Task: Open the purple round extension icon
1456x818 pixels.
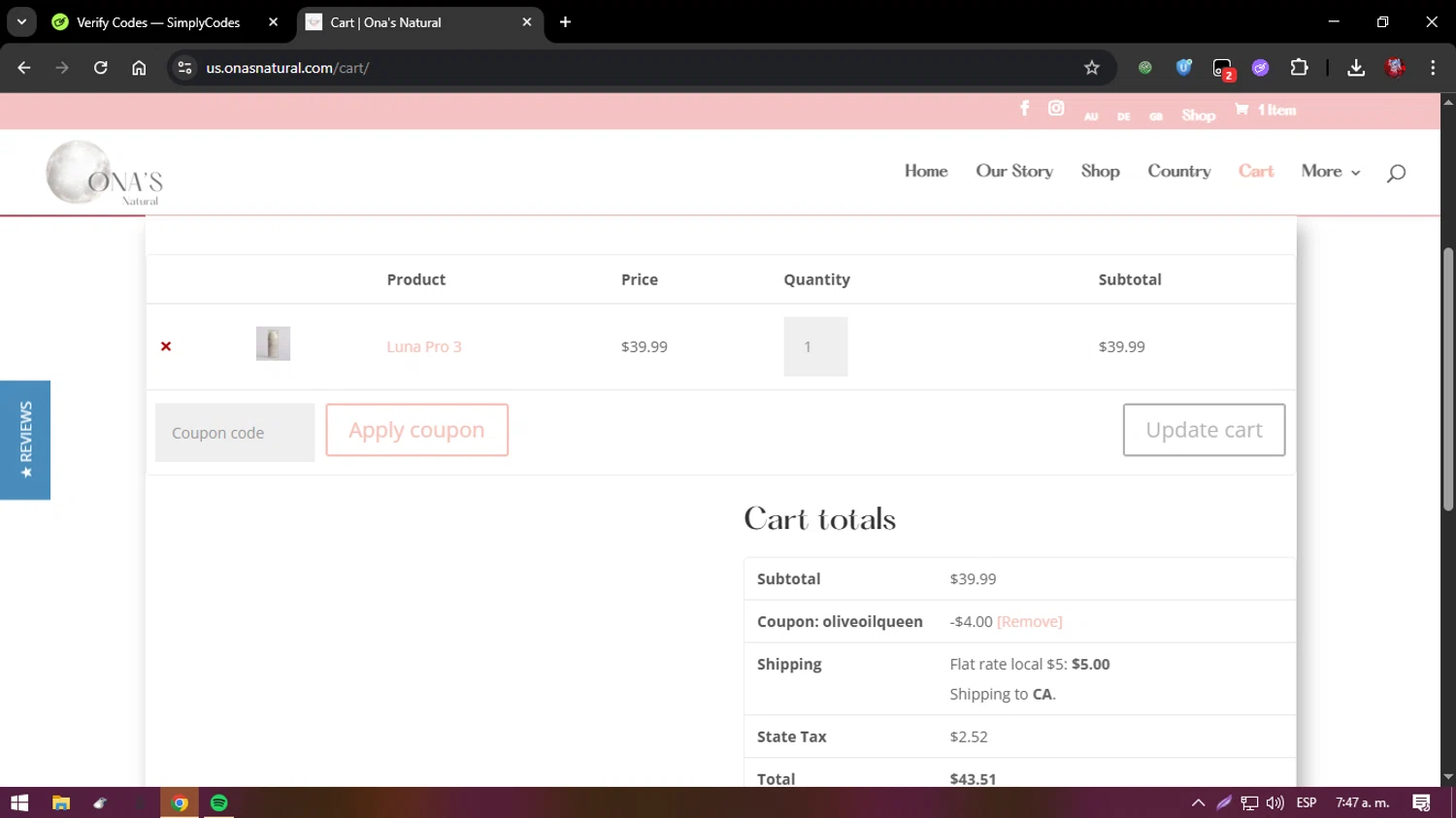Action: [1260, 68]
